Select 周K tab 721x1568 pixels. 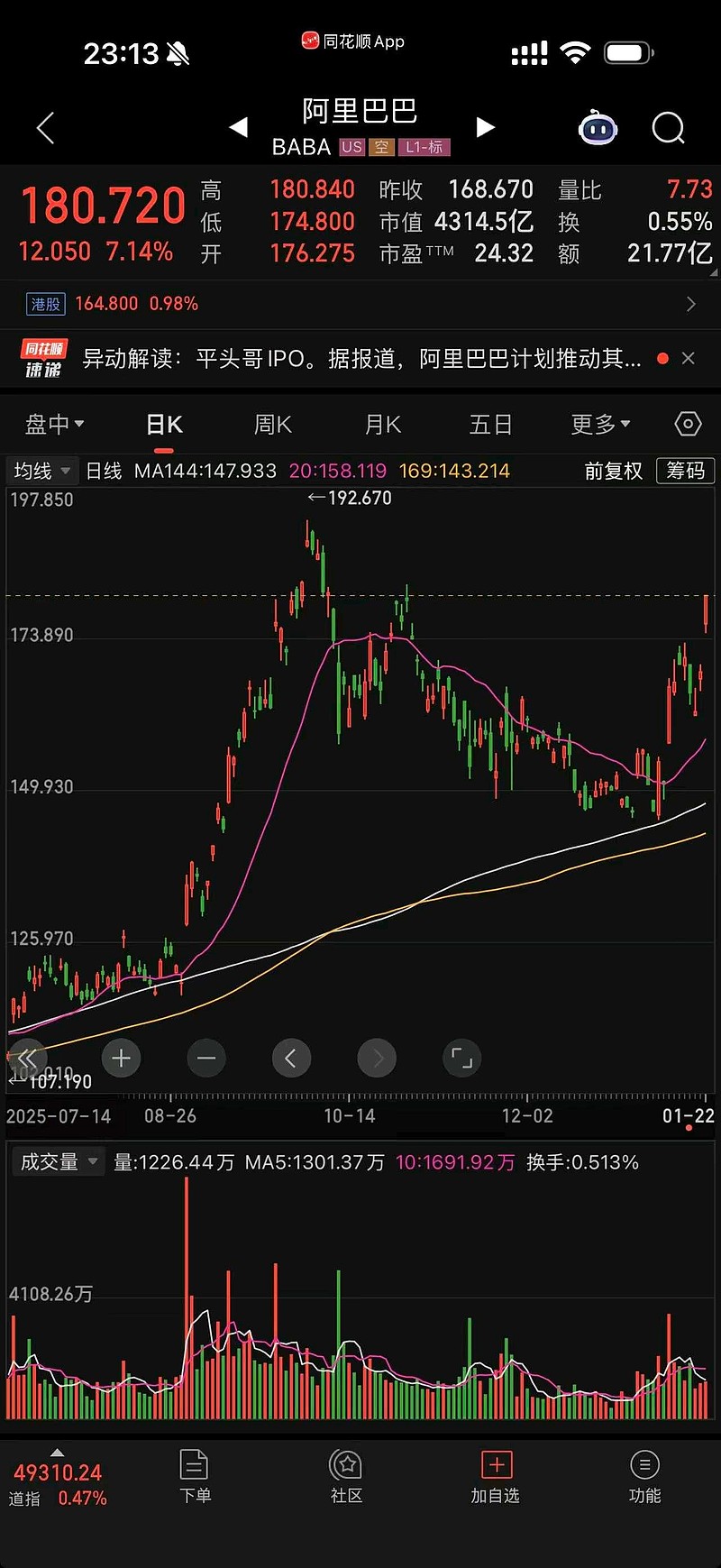pyautogui.click(x=273, y=424)
